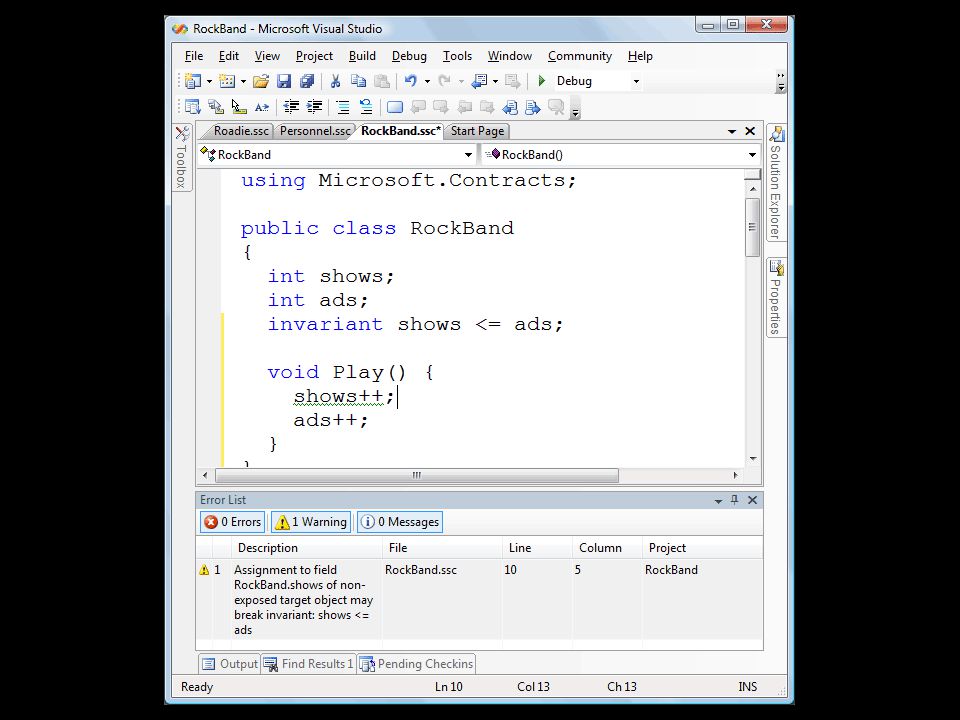Toggle the 0 Messages filter button
Screen dimensions: 960x720
click(x=400, y=522)
